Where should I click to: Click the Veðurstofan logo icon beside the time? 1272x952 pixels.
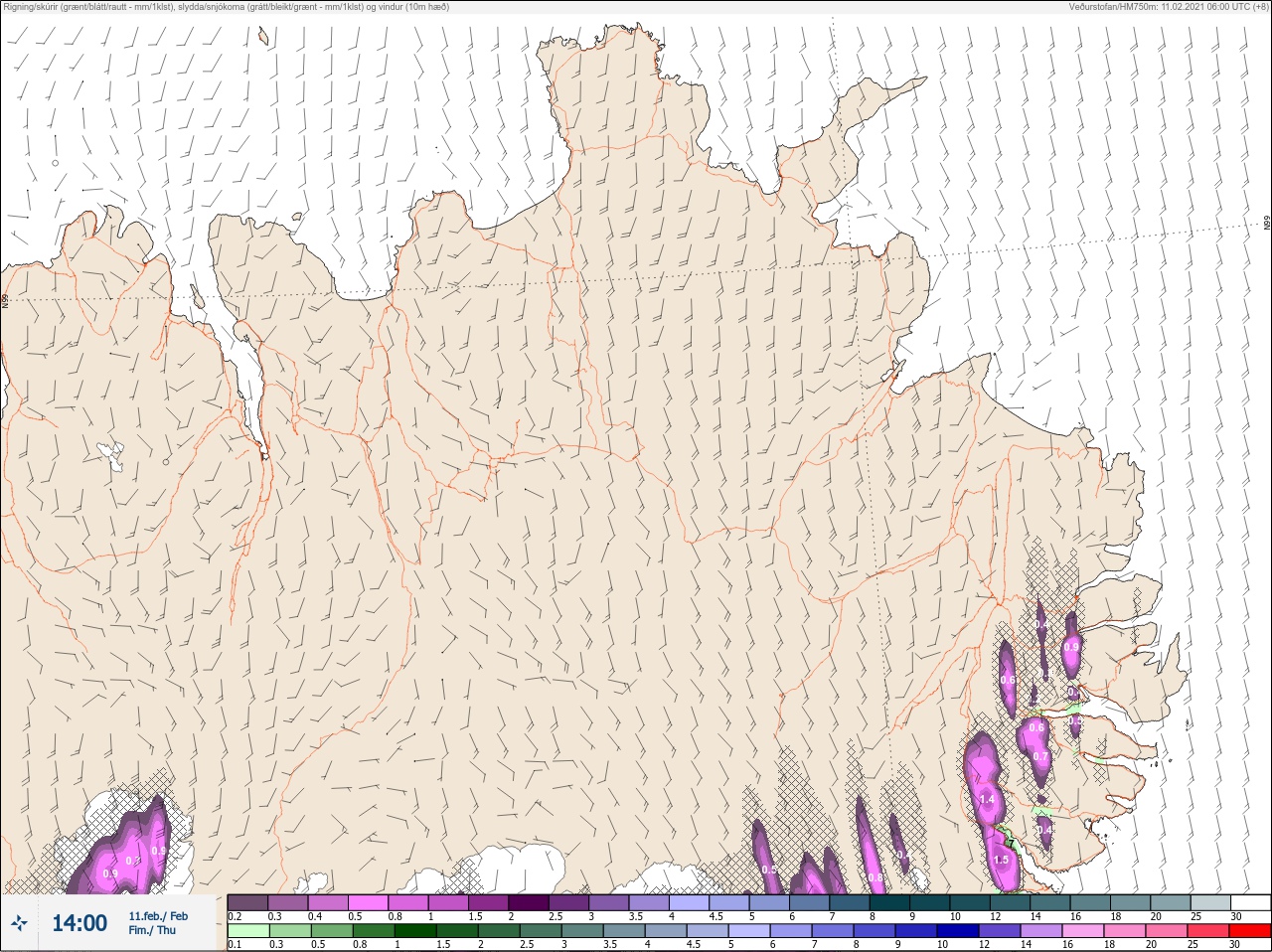click(19, 924)
